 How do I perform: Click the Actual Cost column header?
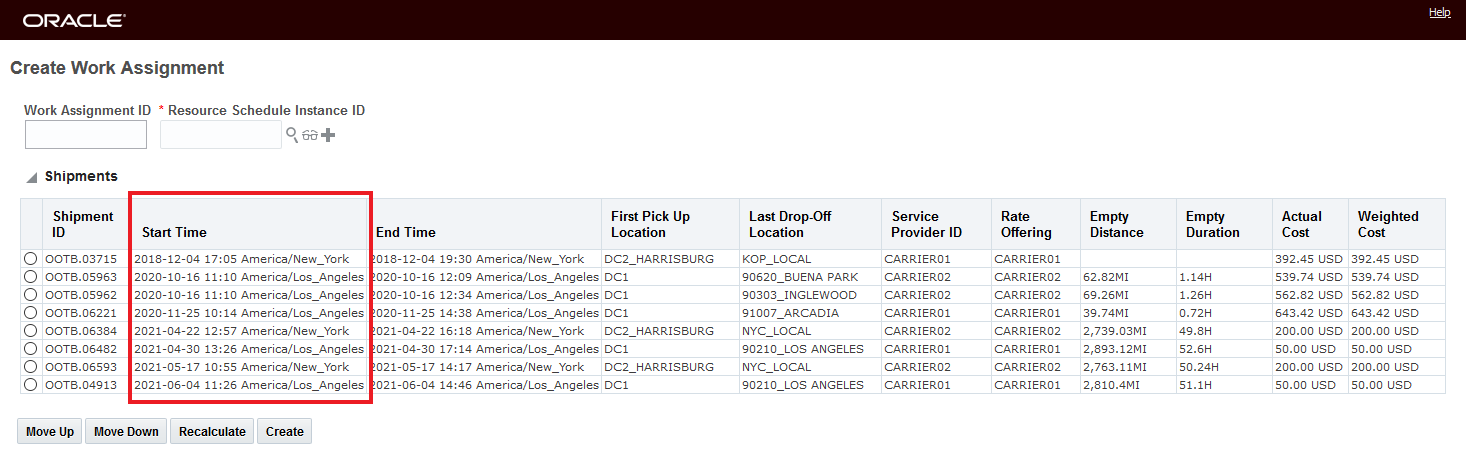click(x=1301, y=224)
